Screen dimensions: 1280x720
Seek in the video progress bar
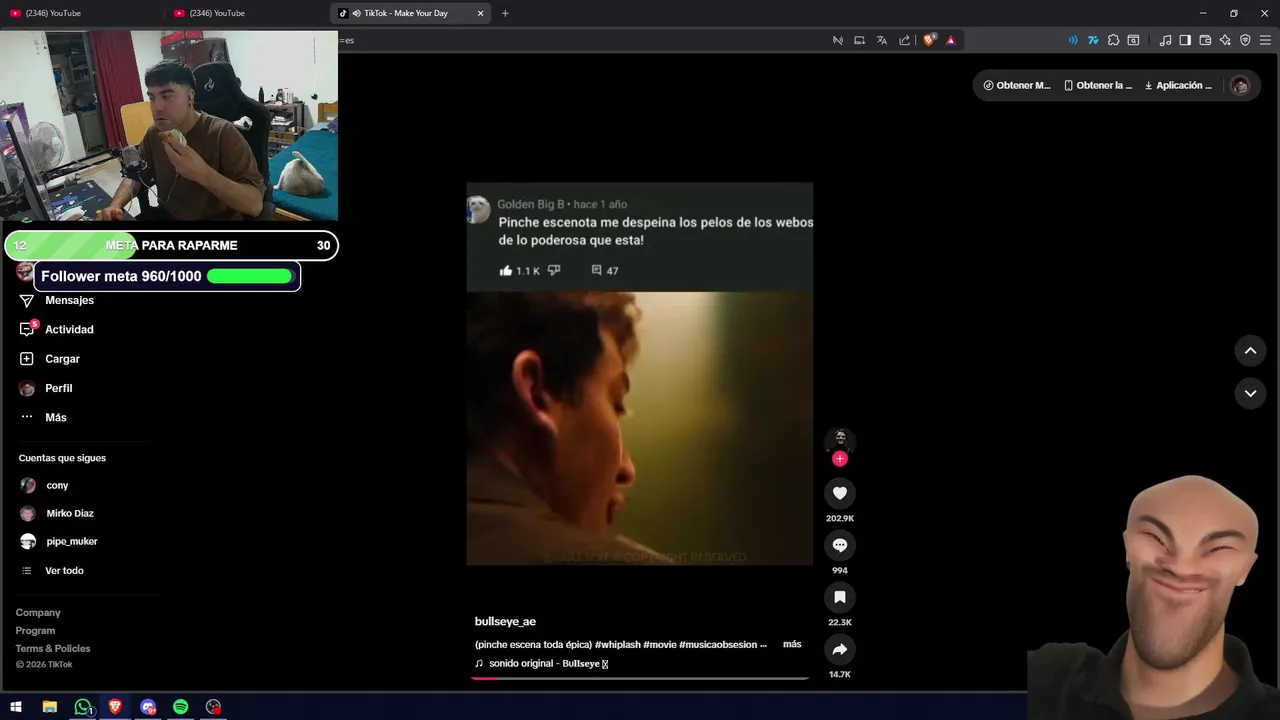tap(640, 678)
